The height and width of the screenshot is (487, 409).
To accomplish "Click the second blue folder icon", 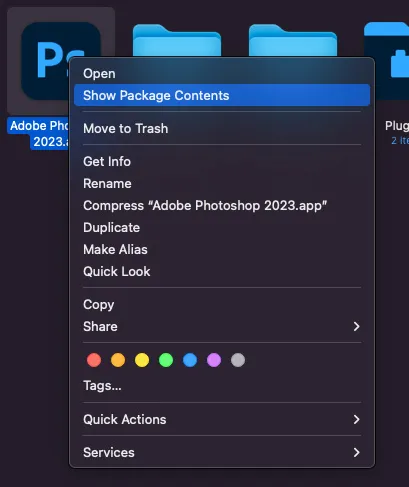I will (x=293, y=40).
